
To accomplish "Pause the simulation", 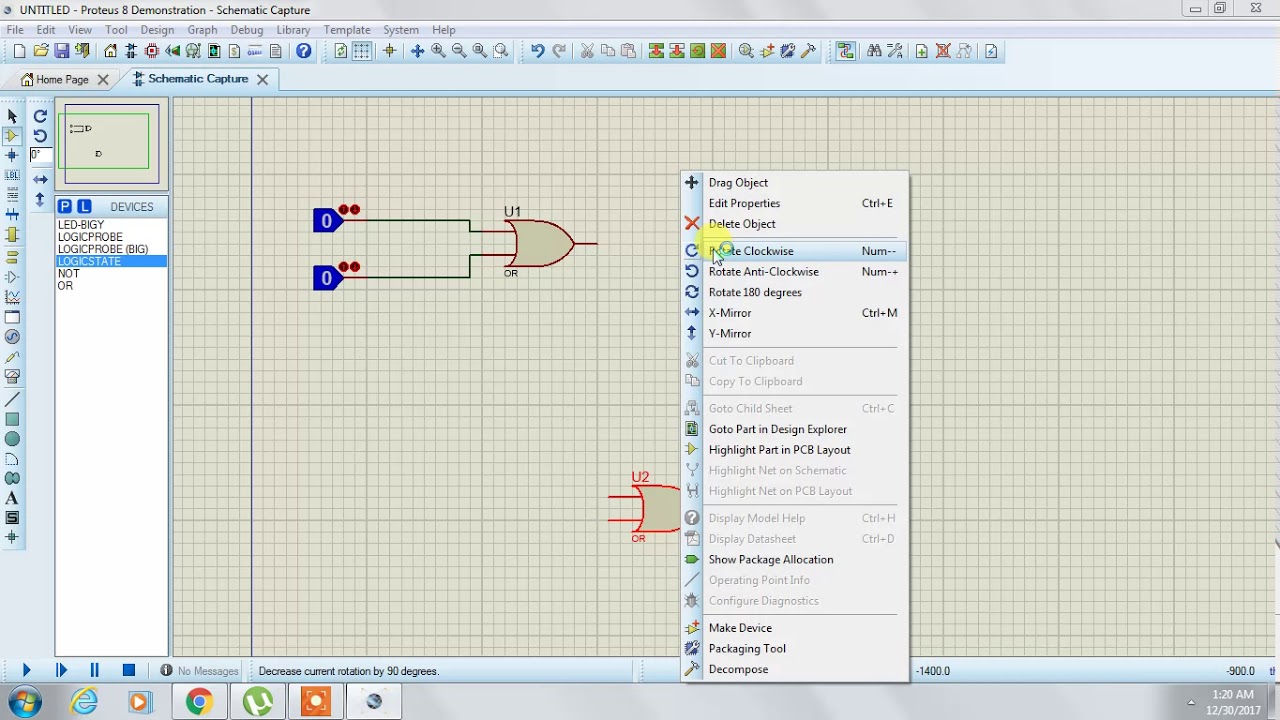I will pos(95,670).
